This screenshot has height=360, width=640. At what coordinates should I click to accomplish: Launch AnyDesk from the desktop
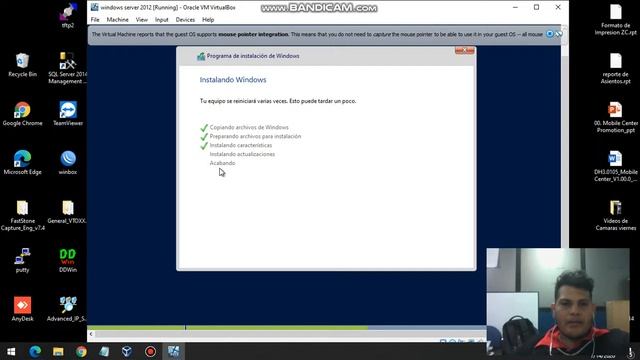(x=22, y=309)
